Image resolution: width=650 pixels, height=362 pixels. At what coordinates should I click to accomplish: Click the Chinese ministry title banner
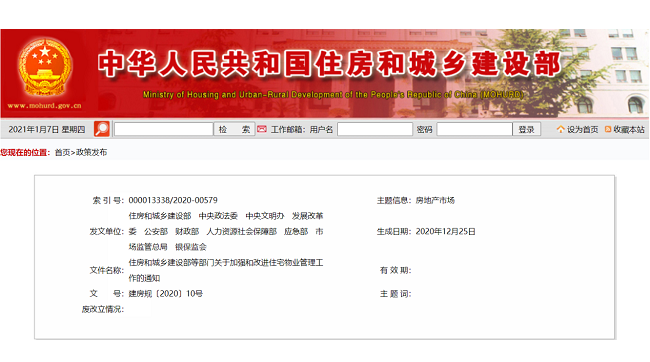[x=330, y=64]
